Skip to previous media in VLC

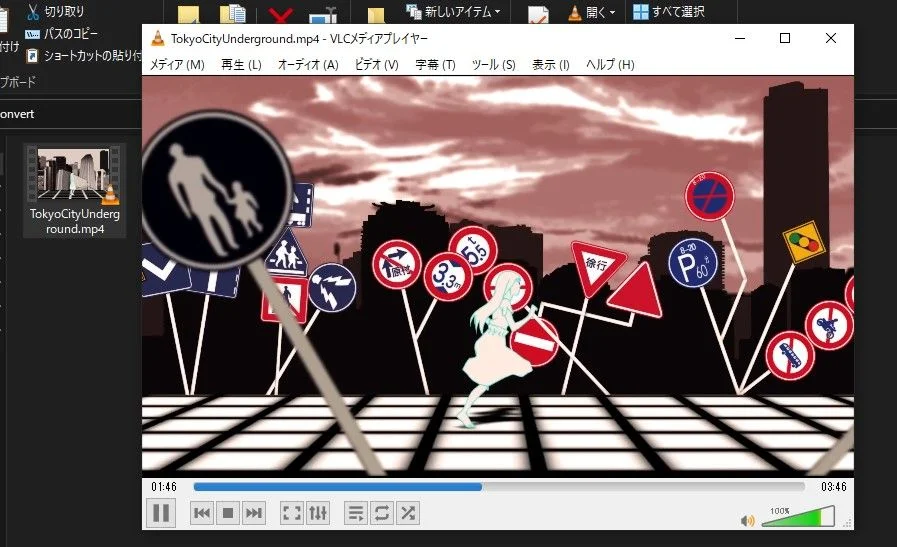pyautogui.click(x=201, y=513)
